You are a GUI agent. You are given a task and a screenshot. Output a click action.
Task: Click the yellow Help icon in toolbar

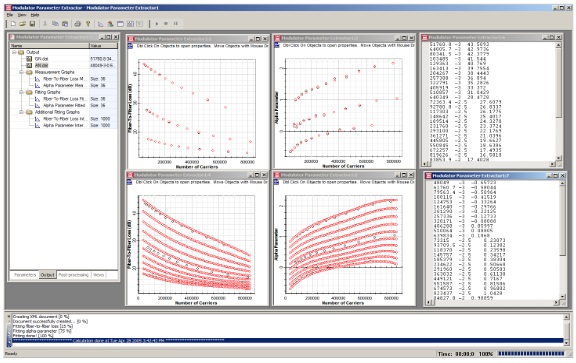88,24
